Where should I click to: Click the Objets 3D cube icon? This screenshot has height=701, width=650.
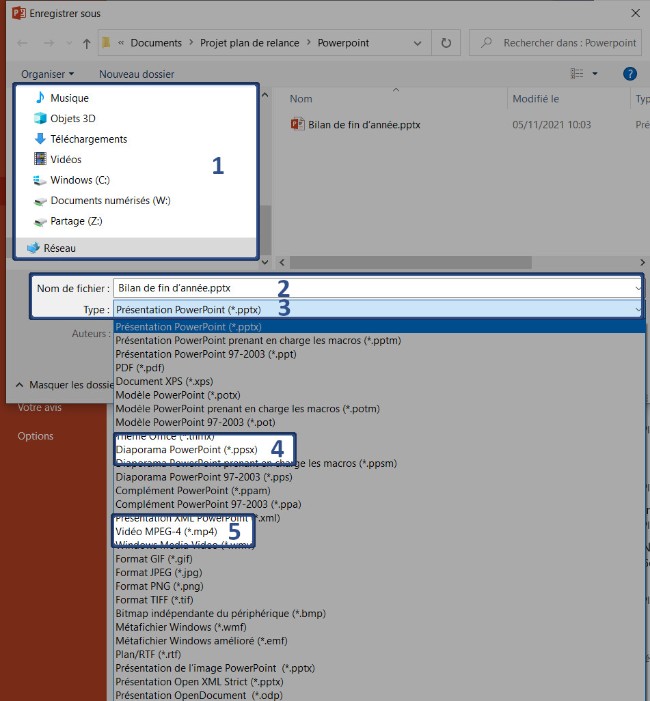tap(40, 118)
